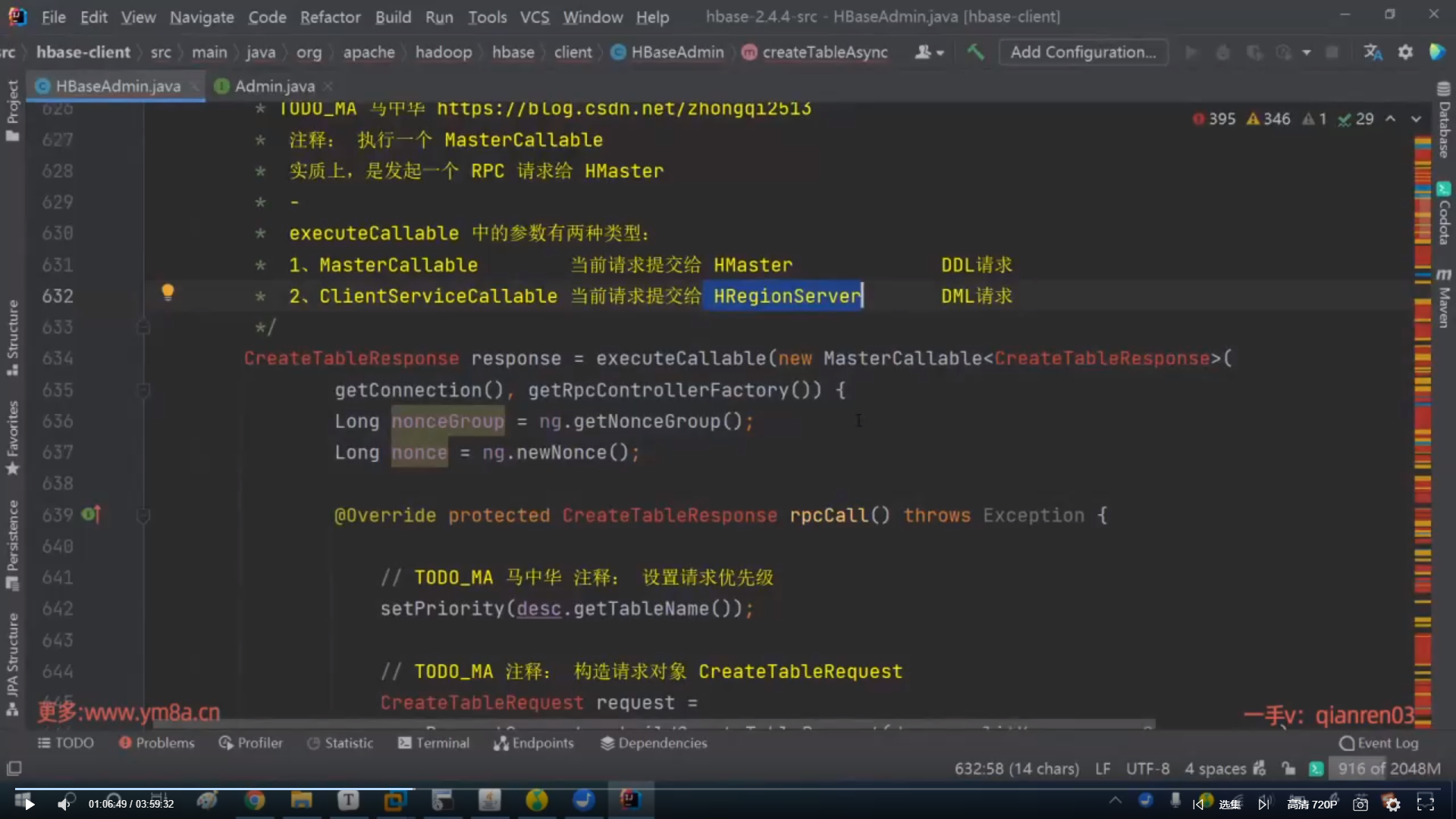Open the Refactor menu
Screen dimensions: 1456x819
click(330, 17)
